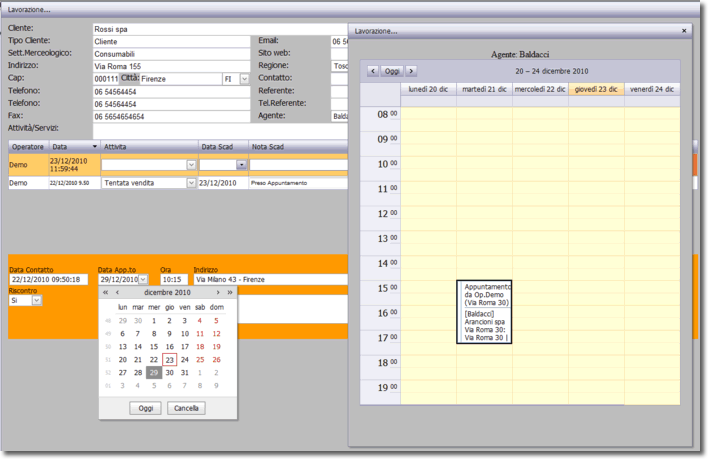Select day 29 highlighted in dicembre

(154, 372)
